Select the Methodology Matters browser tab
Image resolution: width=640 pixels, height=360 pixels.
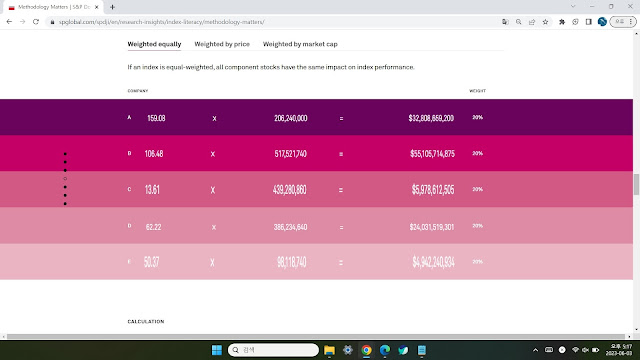tap(53, 7)
